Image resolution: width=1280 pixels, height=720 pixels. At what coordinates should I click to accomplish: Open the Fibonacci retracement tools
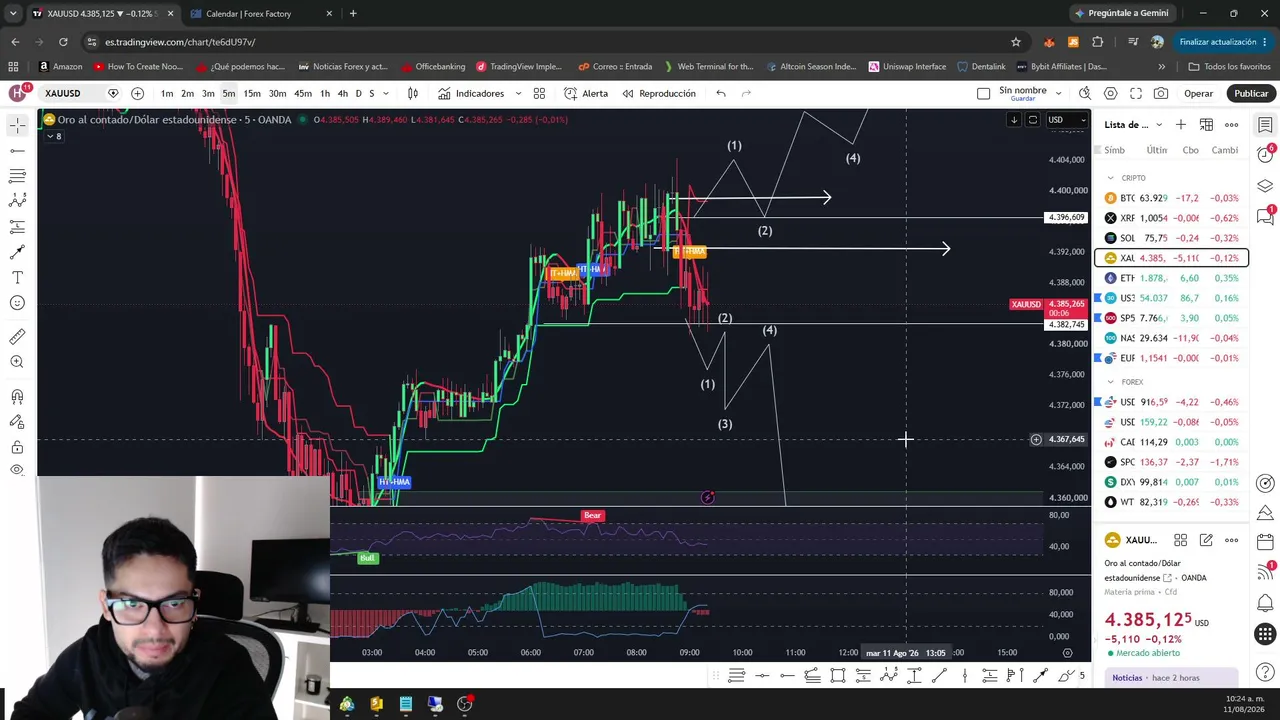pyautogui.click(x=17, y=176)
